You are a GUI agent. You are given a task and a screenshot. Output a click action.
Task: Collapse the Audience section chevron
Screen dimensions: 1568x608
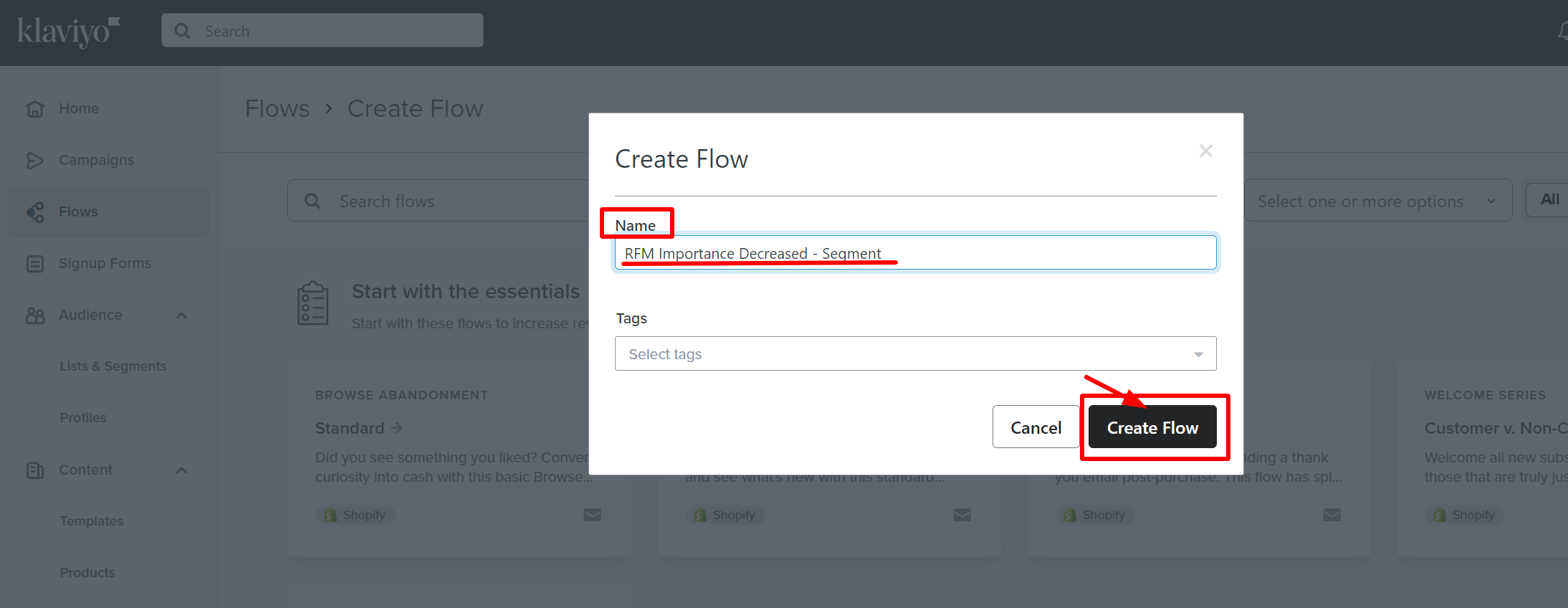182,315
